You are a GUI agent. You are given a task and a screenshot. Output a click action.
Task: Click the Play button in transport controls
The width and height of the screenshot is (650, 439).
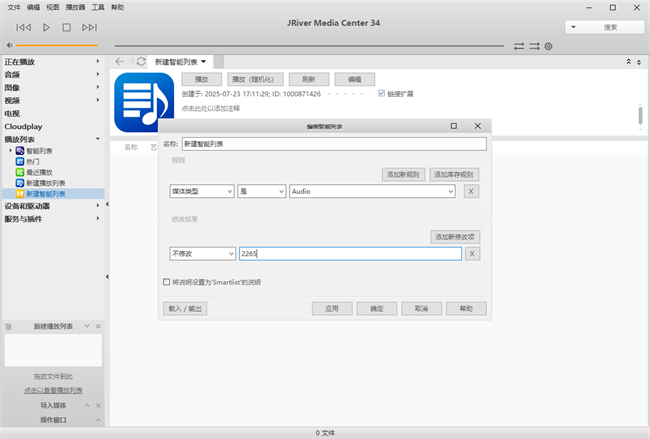(x=46, y=27)
